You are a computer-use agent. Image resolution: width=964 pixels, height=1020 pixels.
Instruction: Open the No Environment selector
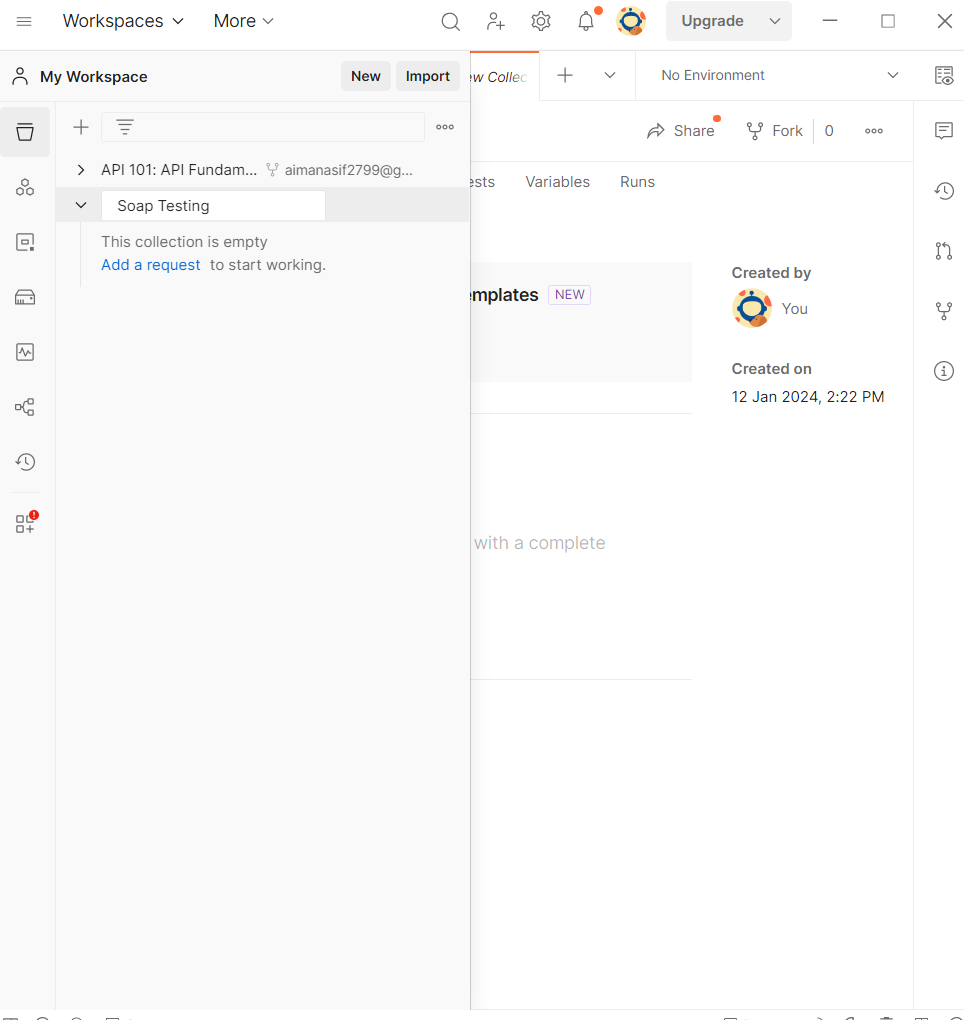coord(779,75)
